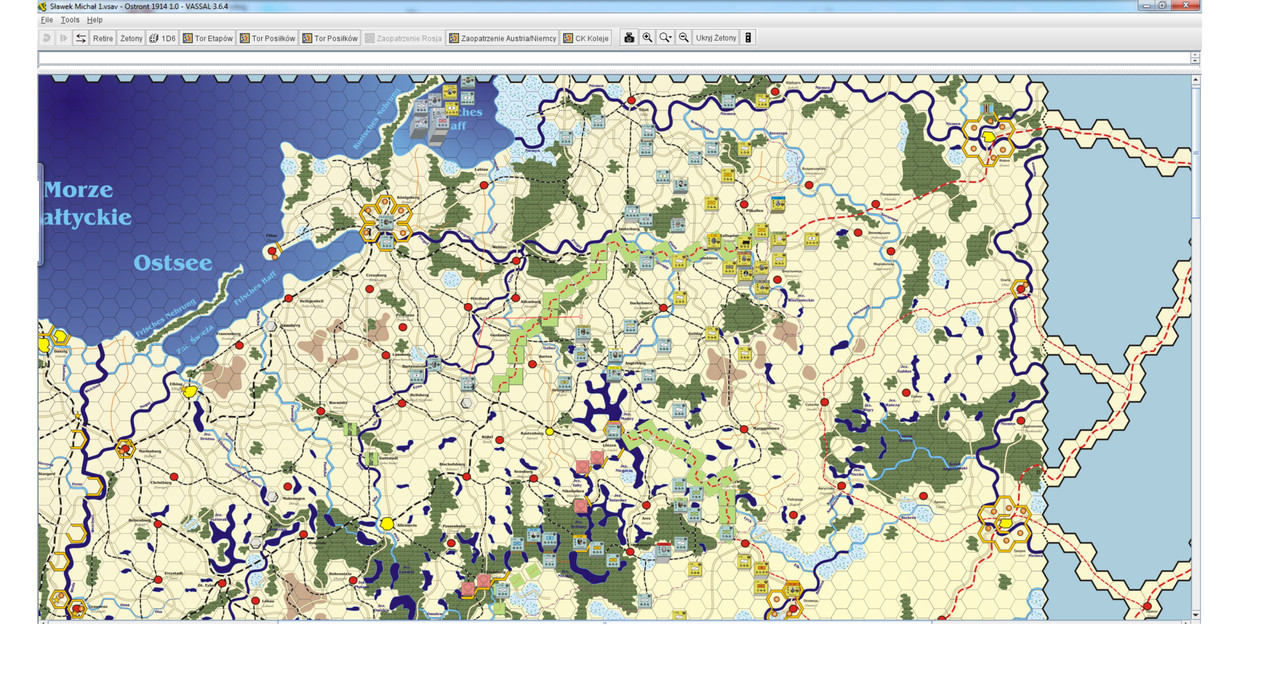Open the Tools menu
The image size is (1280, 693).
coord(70,20)
